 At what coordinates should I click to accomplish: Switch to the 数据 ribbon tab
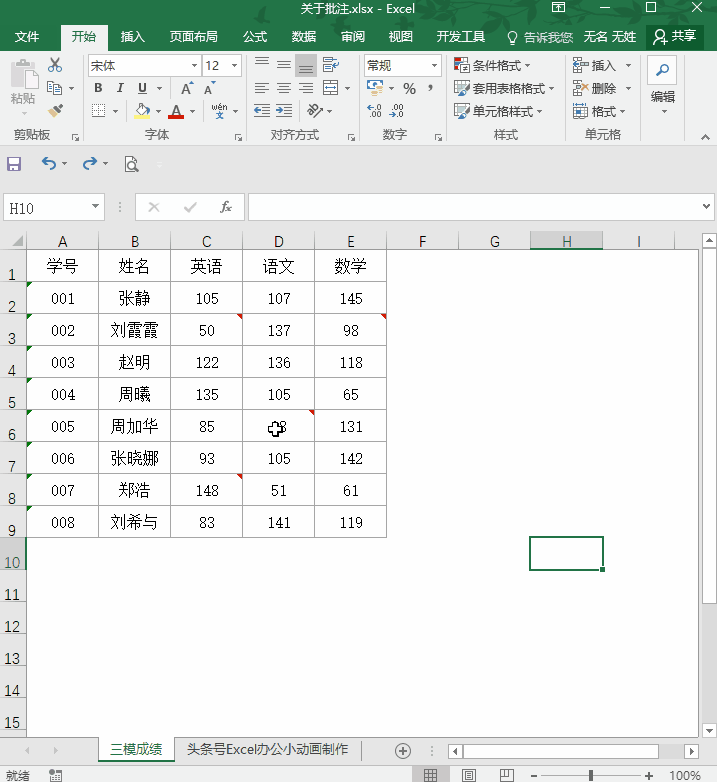304,37
